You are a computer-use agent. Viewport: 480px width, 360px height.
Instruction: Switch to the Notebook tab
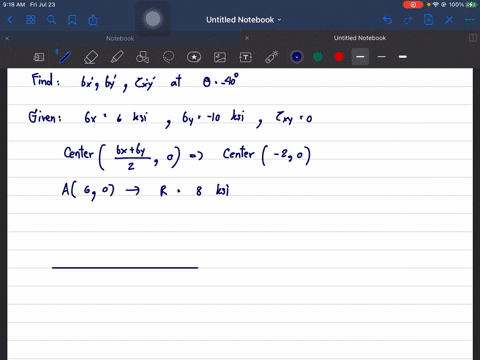point(120,38)
